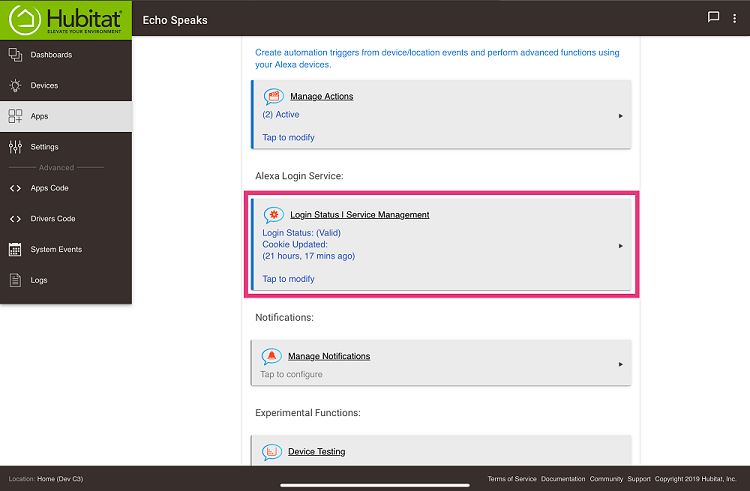Screen dimensions: 750x491
Task: Click the automation triggers description text
Action: click(437, 58)
